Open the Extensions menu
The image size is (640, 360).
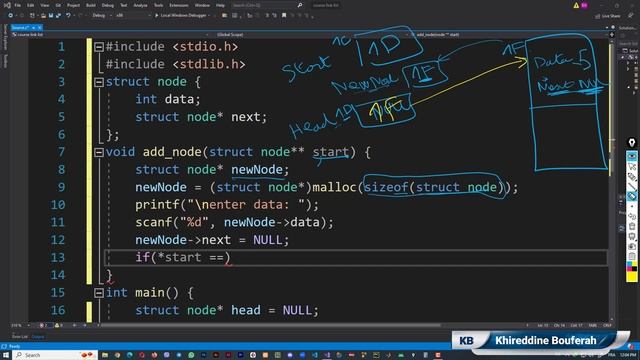[x=179, y=5]
